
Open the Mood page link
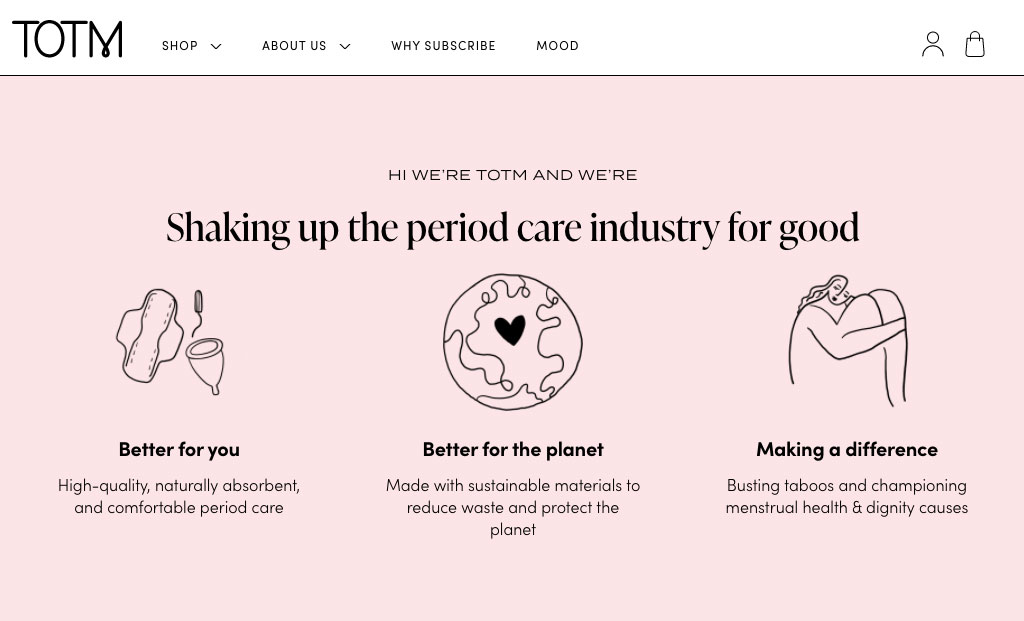pos(557,46)
